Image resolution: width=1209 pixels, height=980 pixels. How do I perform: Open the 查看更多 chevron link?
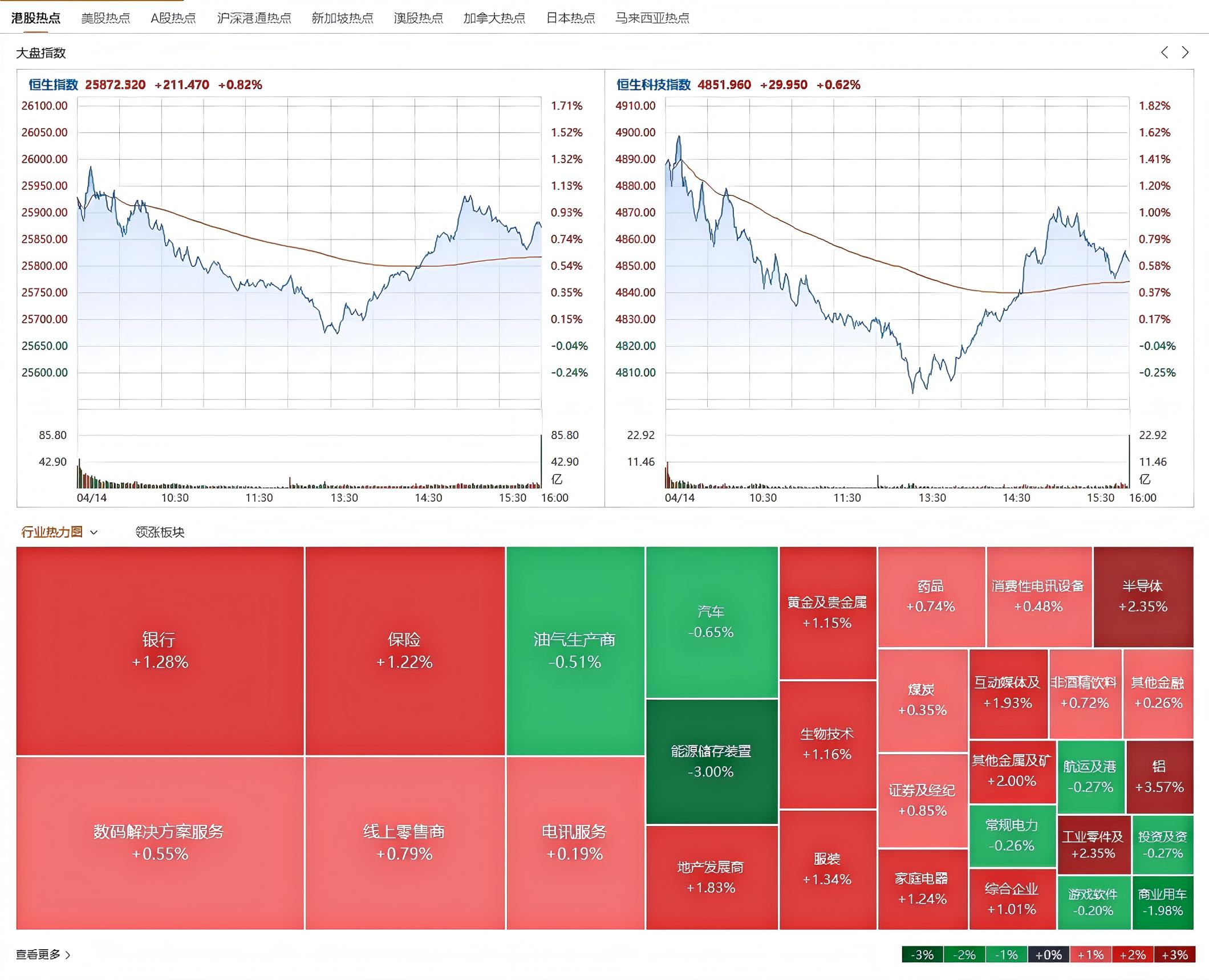tap(68, 954)
